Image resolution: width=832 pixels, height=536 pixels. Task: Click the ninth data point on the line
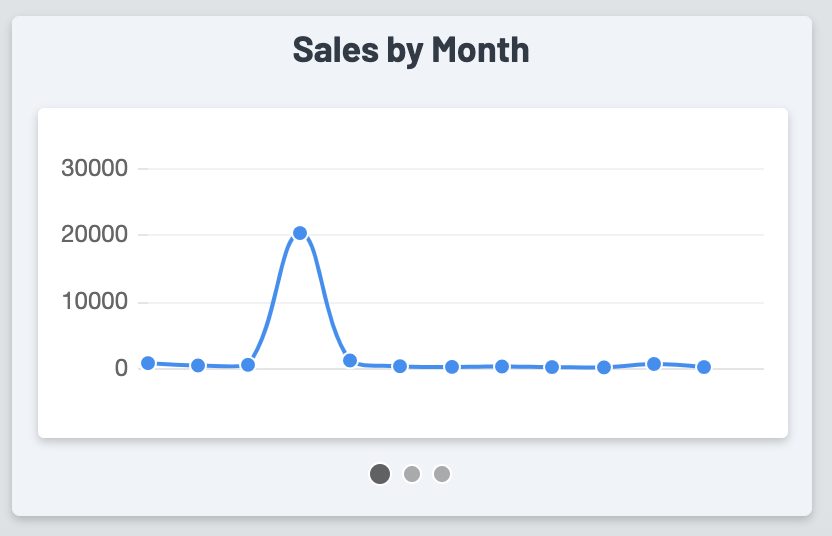[x=552, y=367]
